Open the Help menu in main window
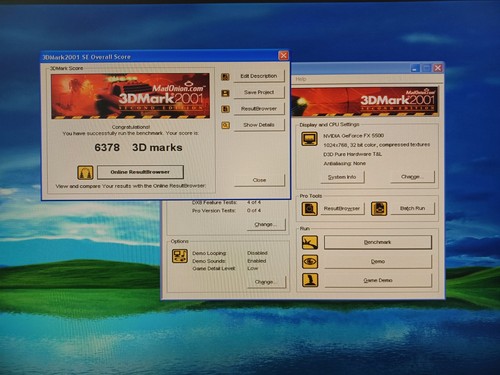Image resolution: width=500 pixels, height=375 pixels. (301, 79)
